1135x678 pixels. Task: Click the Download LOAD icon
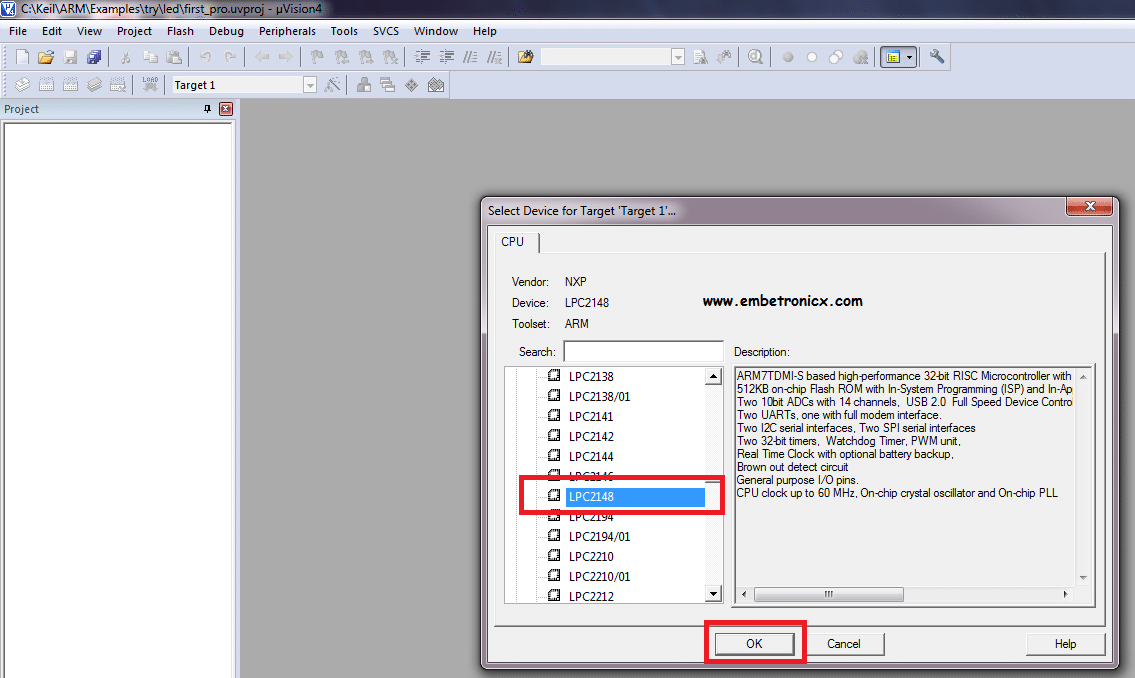pyautogui.click(x=150, y=85)
